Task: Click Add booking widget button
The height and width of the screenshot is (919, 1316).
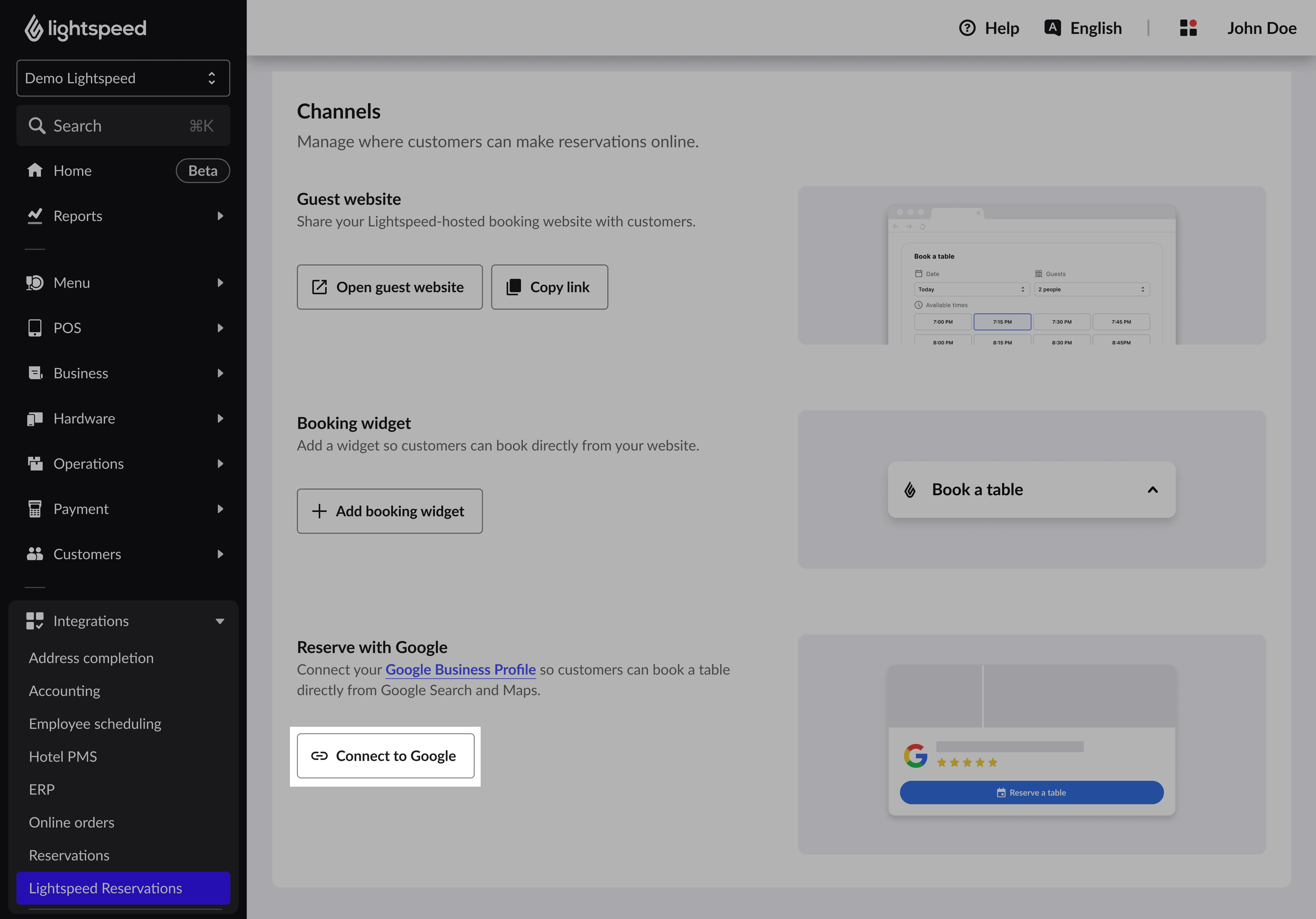Action: point(390,511)
